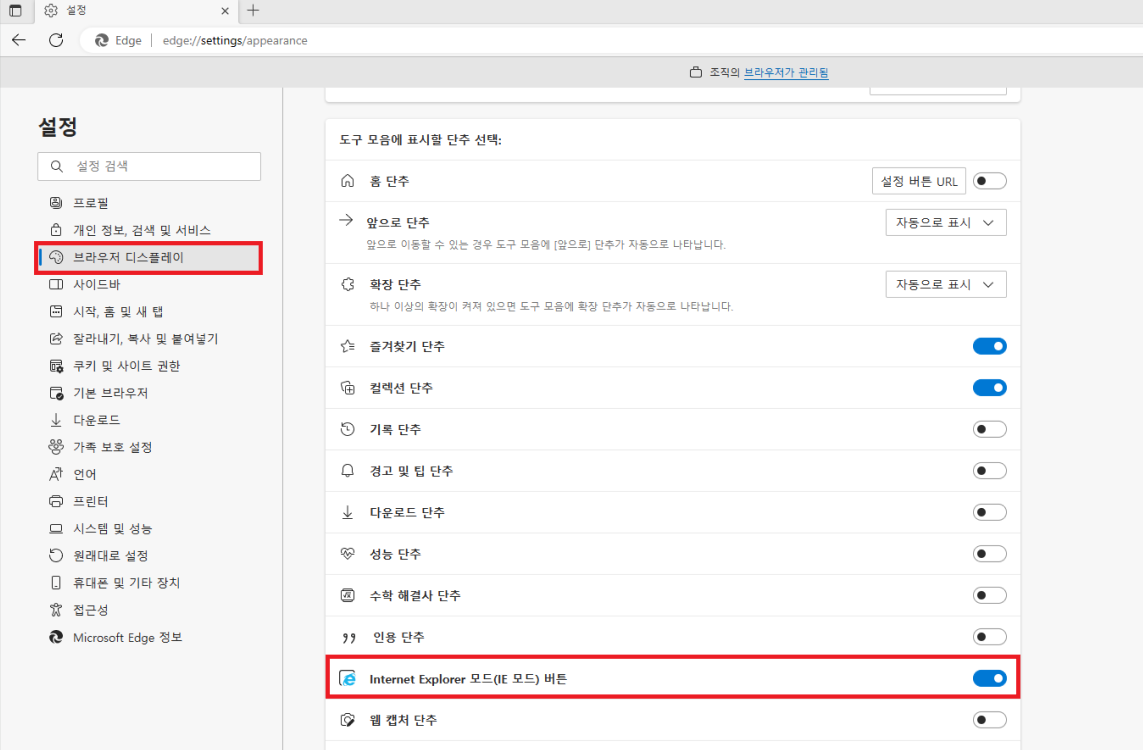This screenshot has width=1143, height=750.
Task: Click the 휴대폰 및 기타 장치 icon
Action: point(56,582)
